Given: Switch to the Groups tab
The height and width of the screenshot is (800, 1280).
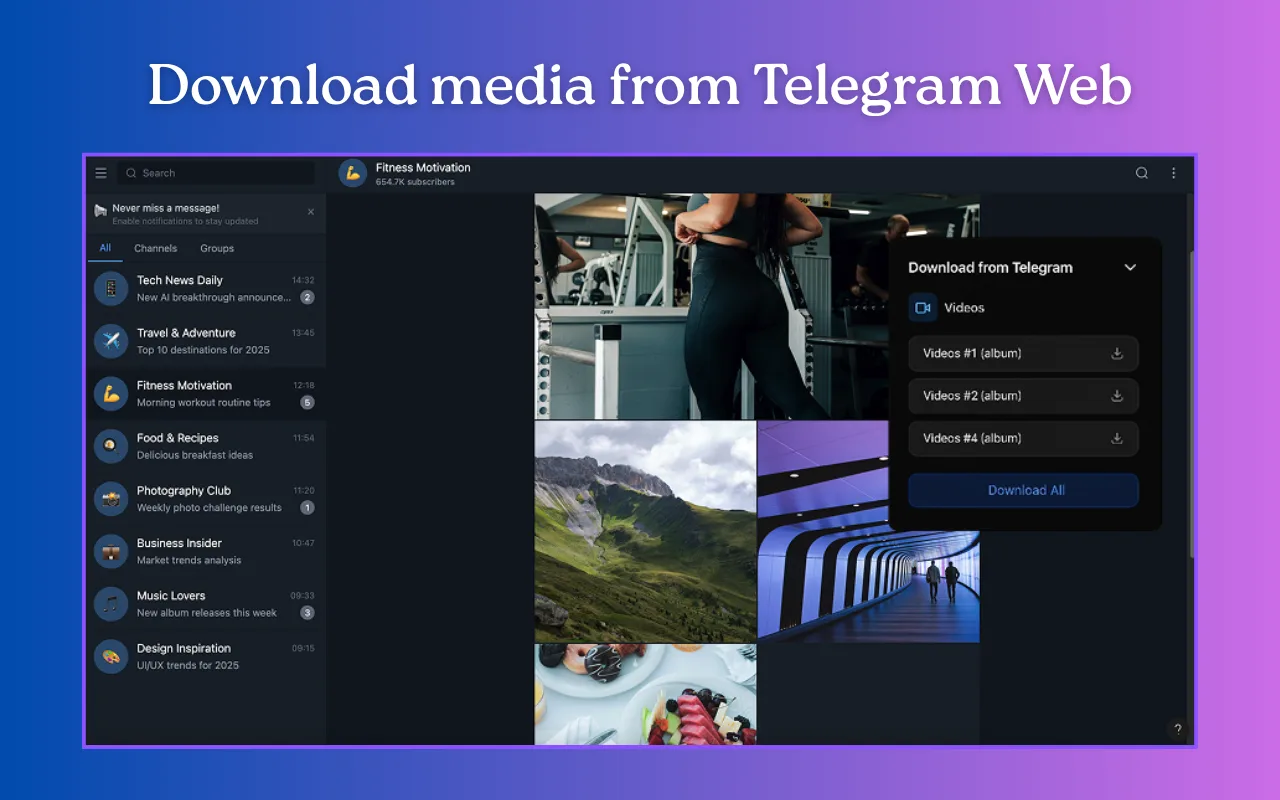Looking at the screenshot, I should 217,248.
